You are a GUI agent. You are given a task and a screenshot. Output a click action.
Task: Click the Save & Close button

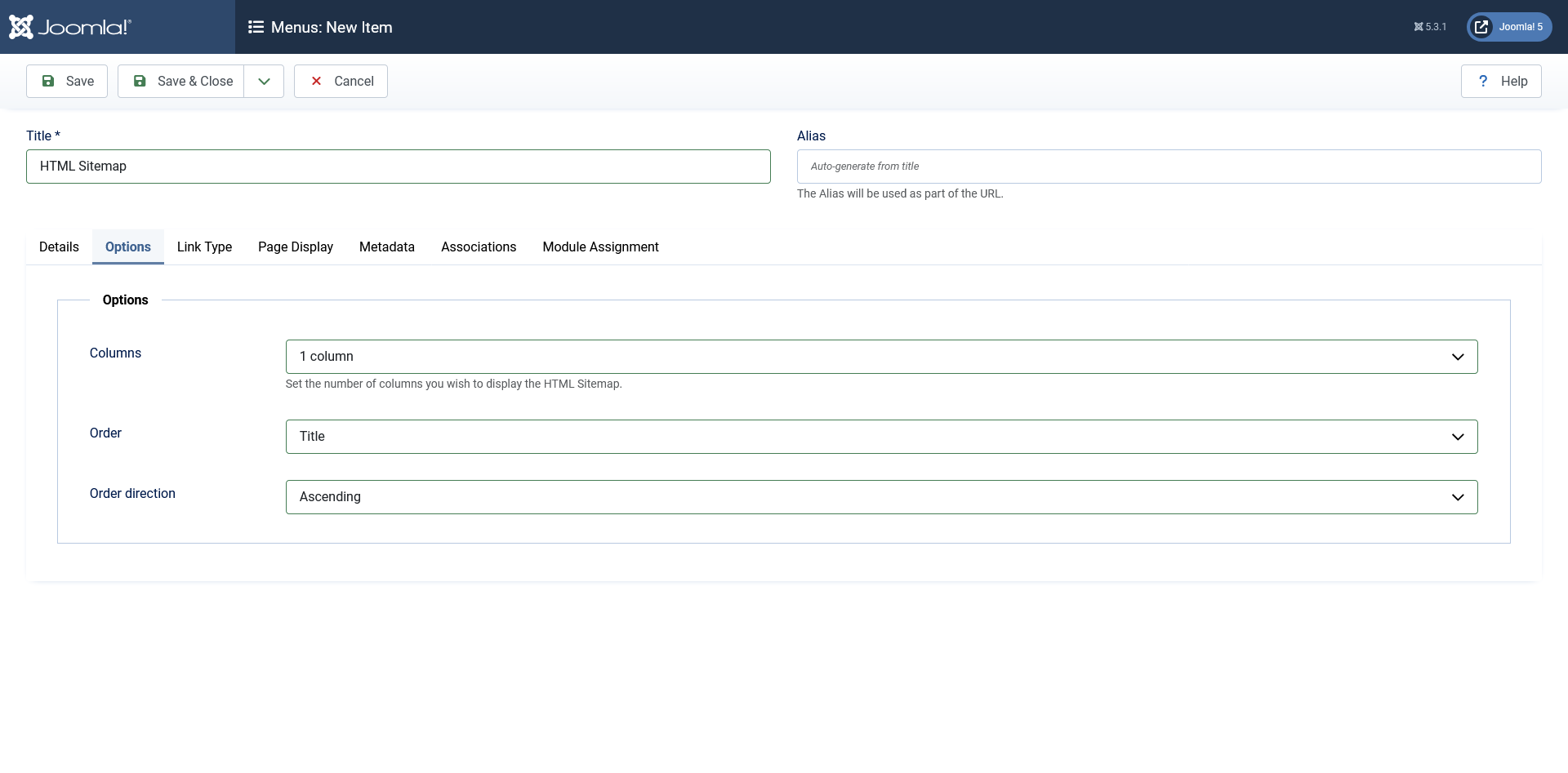(x=181, y=81)
